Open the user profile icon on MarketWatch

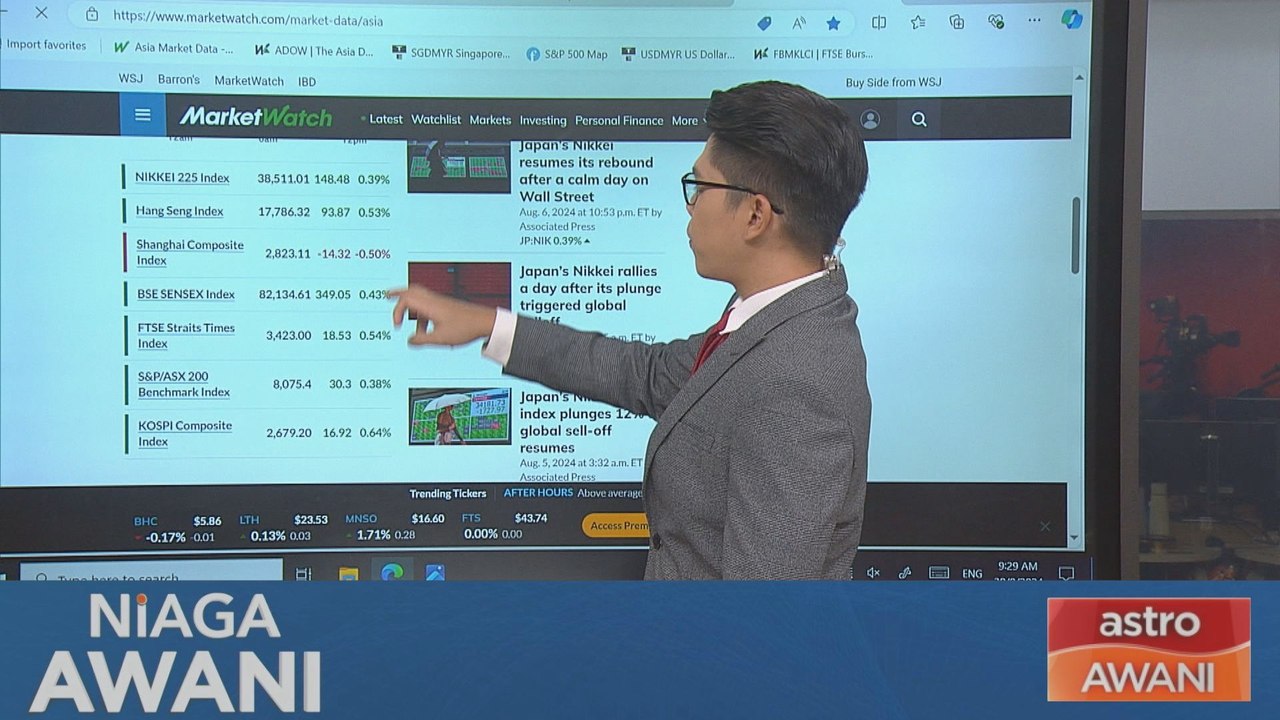coord(870,120)
